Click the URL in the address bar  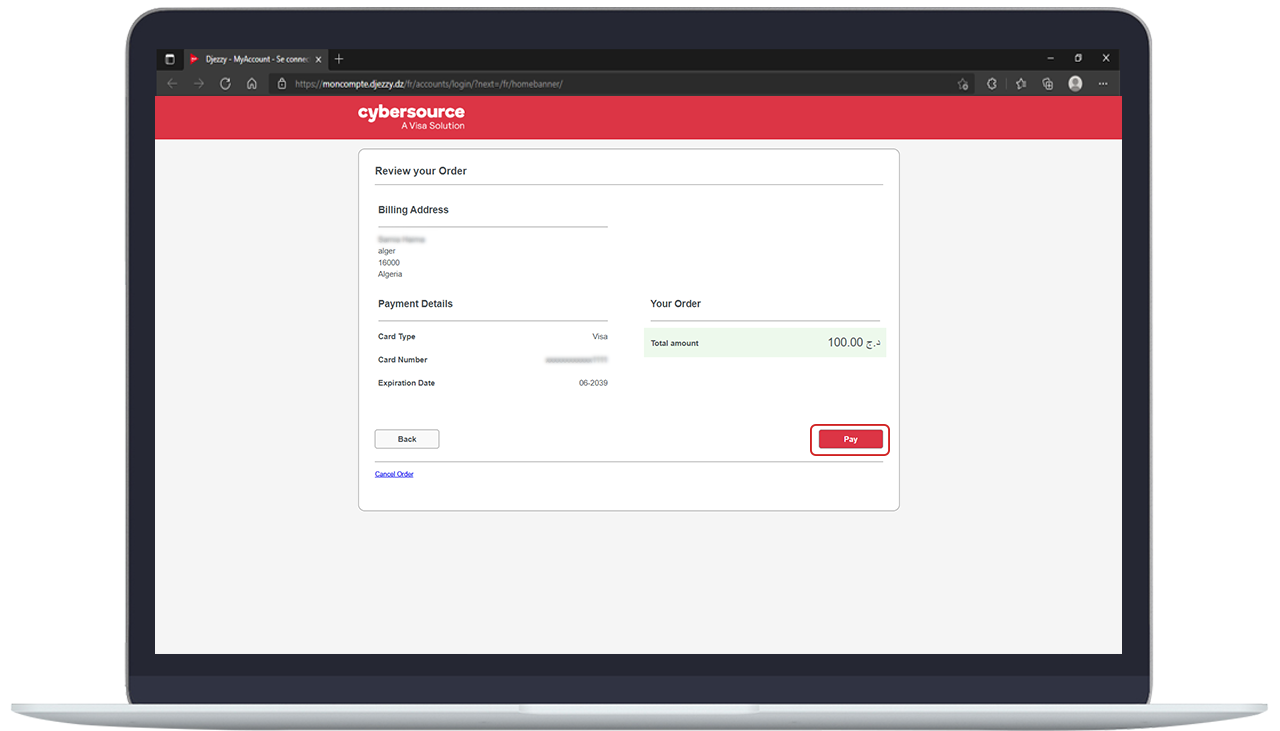[x=429, y=84]
